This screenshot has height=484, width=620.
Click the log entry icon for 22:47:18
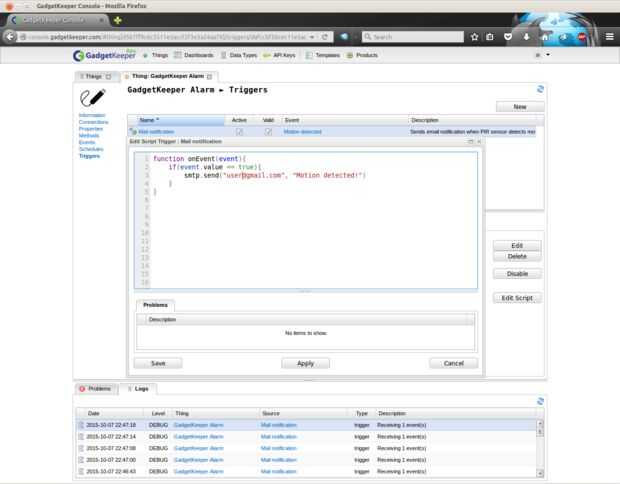pyautogui.click(x=81, y=425)
